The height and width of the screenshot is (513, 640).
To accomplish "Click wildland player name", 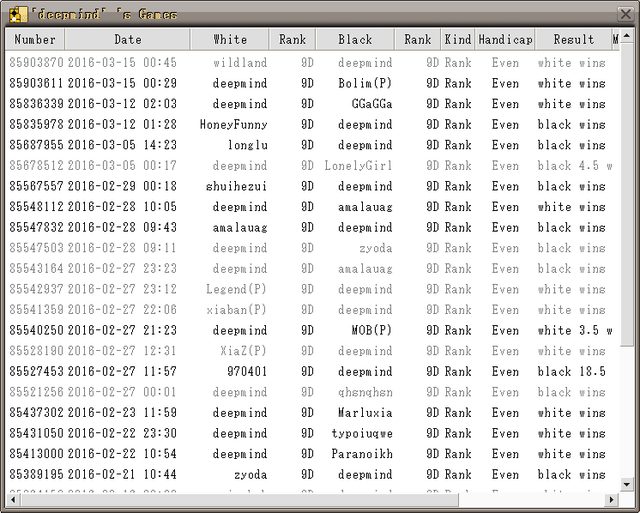I will (x=240, y=62).
